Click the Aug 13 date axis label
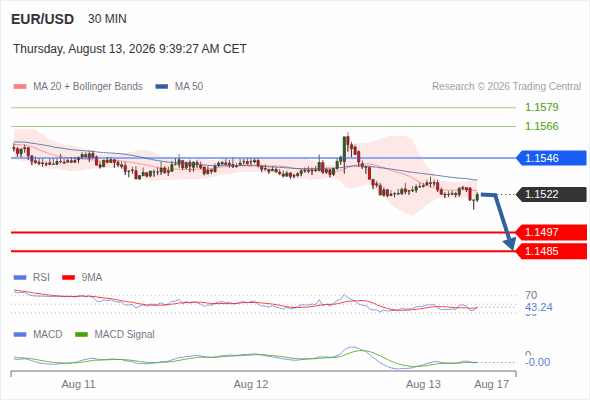This screenshot has width=590, height=400. pyautogui.click(x=423, y=384)
